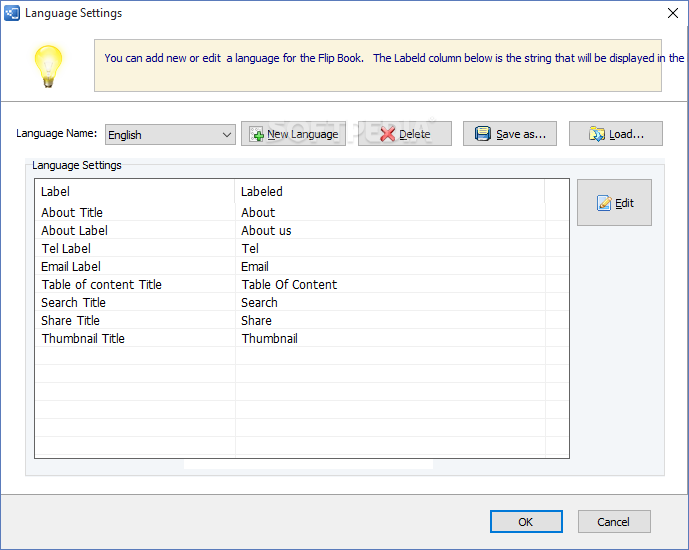Viewport: 689px width, 550px height.
Task: Select the Search Title row
Action: [x=302, y=303]
